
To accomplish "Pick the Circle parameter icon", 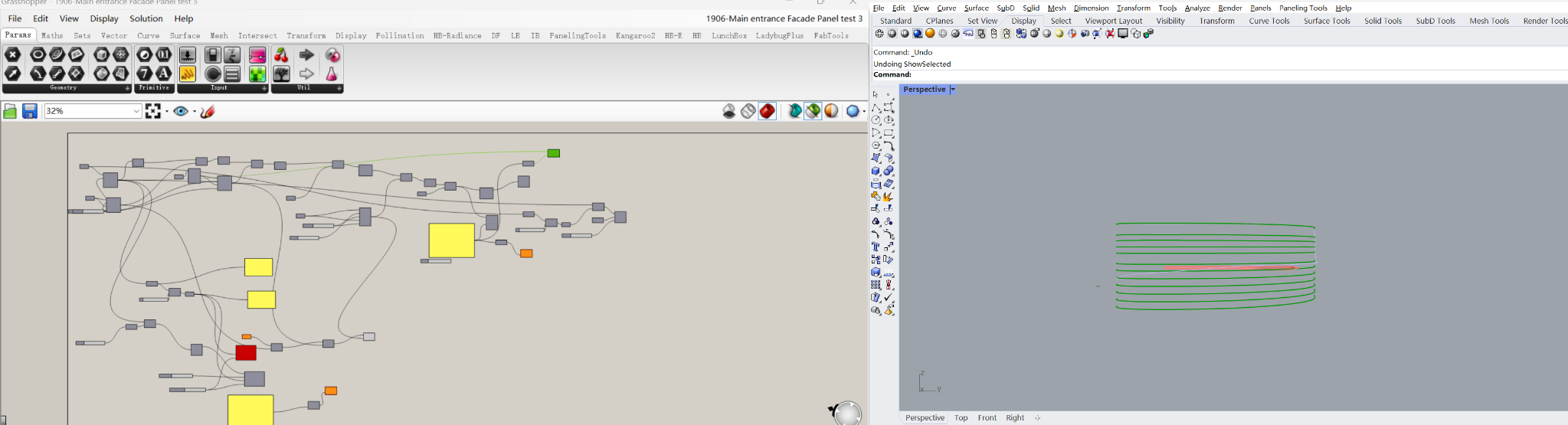I will click(x=38, y=54).
